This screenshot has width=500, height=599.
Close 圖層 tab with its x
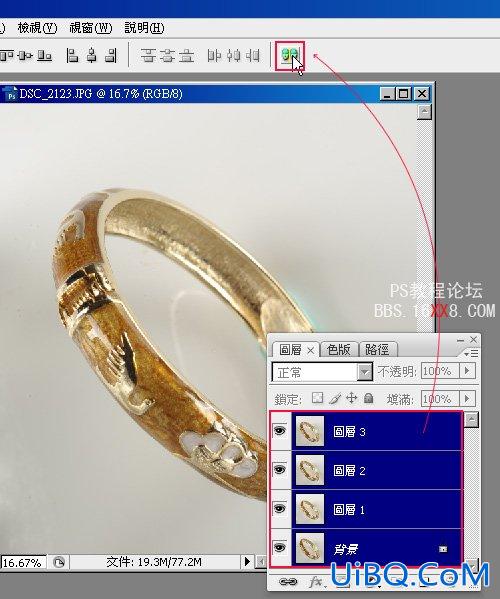pos(311,350)
